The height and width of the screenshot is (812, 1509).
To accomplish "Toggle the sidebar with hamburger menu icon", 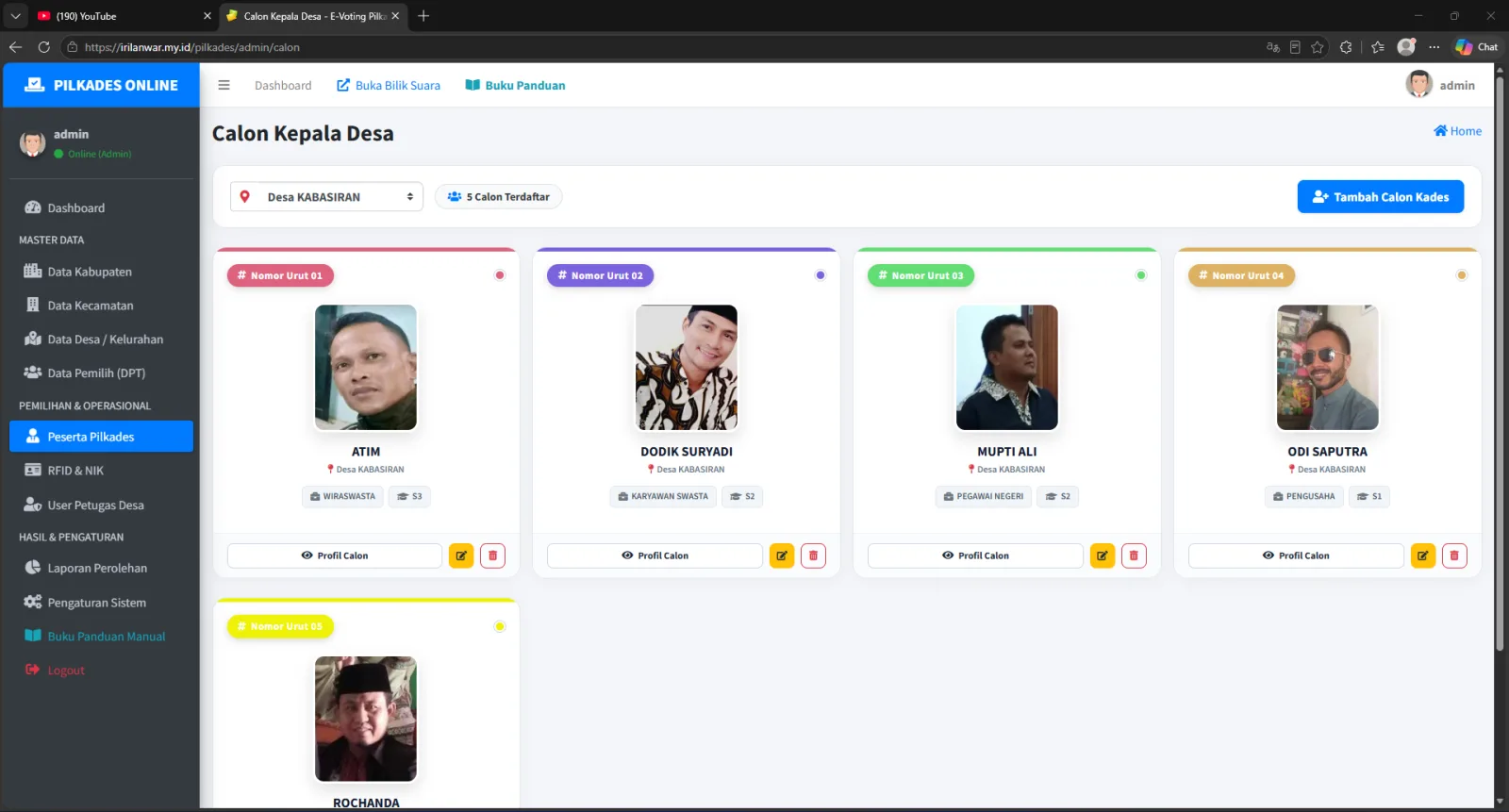I will tap(224, 85).
